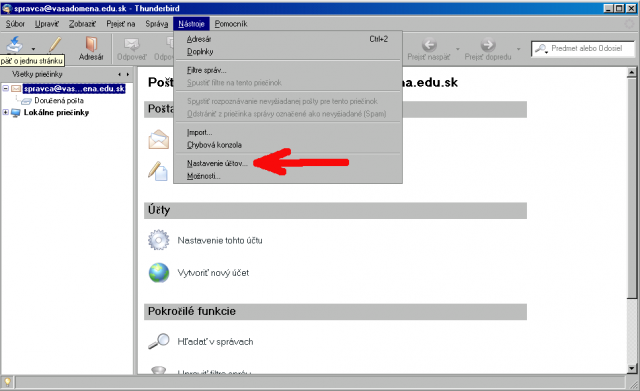Open the Pomocník menu

(x=231, y=24)
